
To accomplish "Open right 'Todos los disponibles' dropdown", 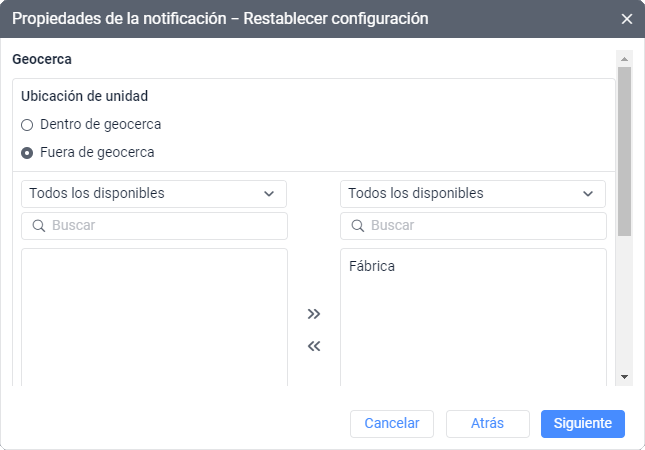I will tap(473, 193).
